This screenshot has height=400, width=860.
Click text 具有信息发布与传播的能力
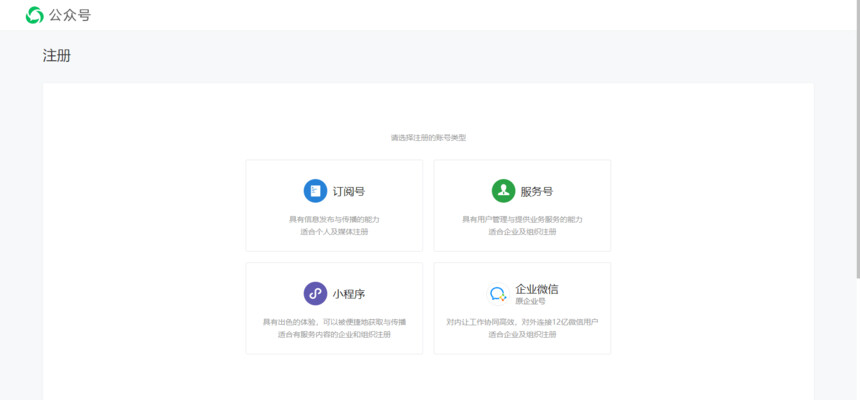click(335, 219)
